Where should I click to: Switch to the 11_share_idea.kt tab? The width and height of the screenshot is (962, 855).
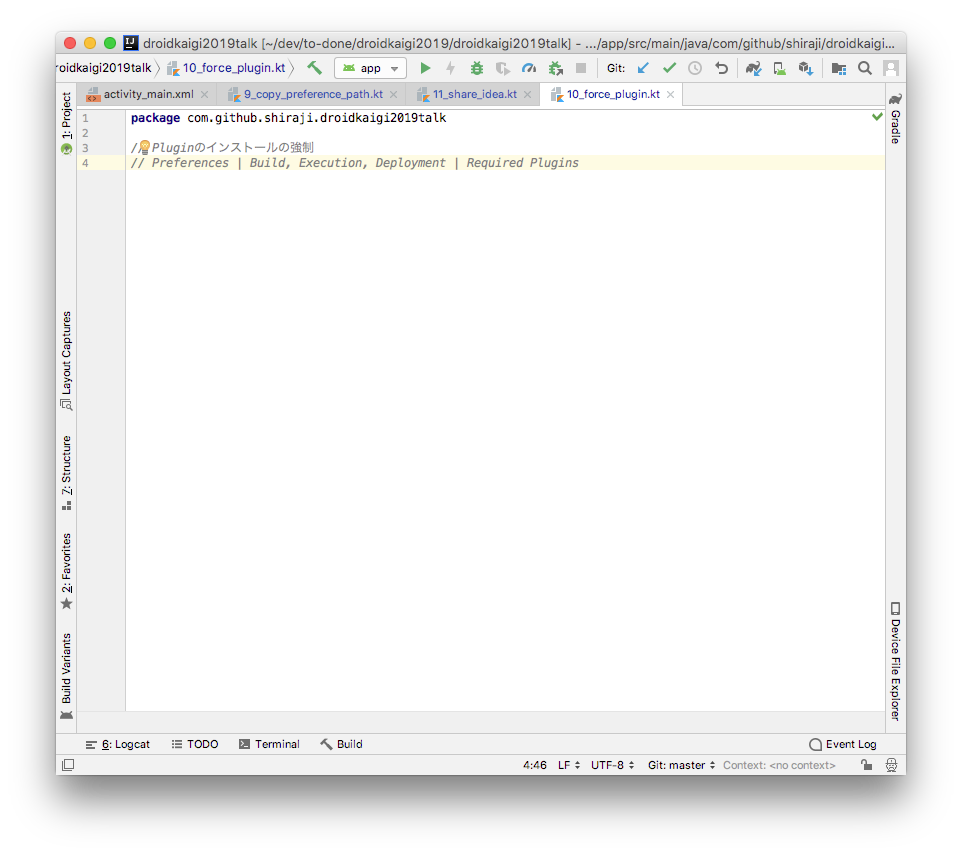coord(474,94)
